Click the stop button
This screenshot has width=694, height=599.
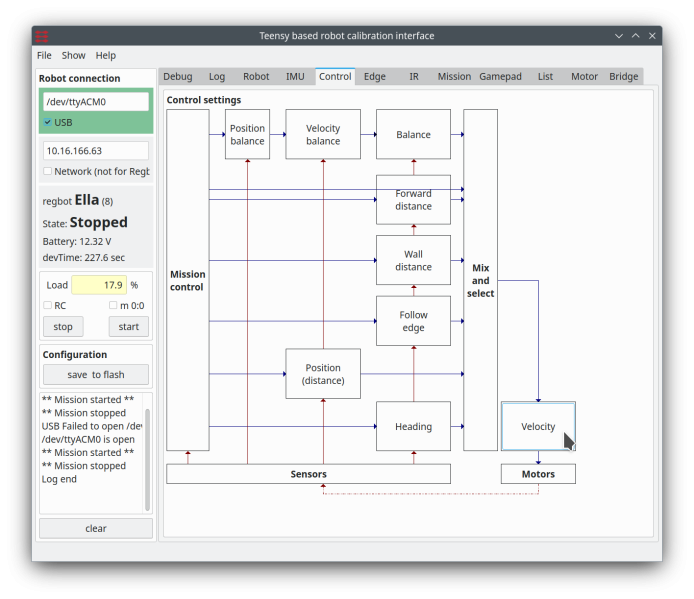[63, 327]
